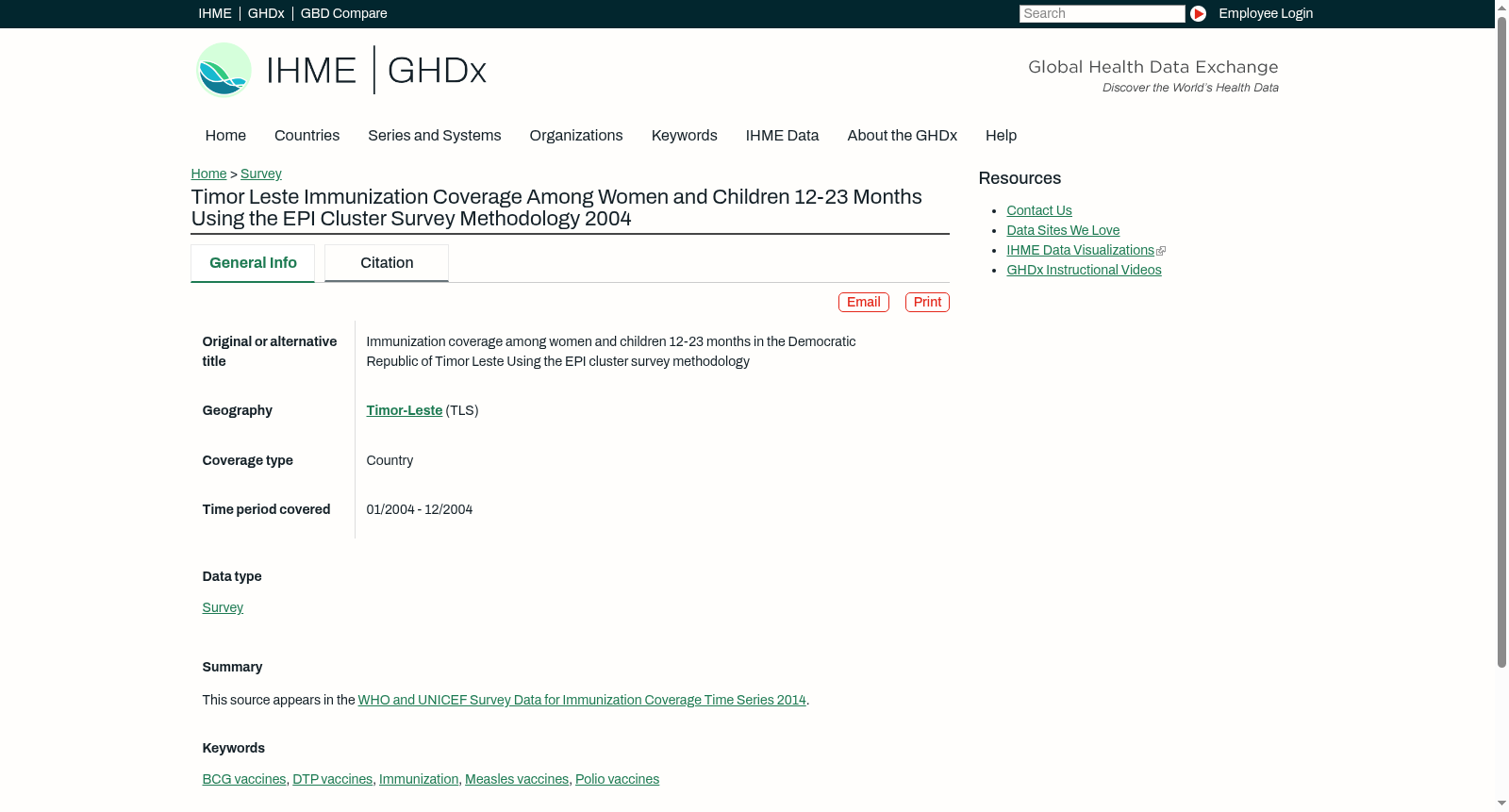Viewport: 1509px width, 812px height.
Task: Click the "Country" coverage type value
Action: pyautogui.click(x=390, y=460)
